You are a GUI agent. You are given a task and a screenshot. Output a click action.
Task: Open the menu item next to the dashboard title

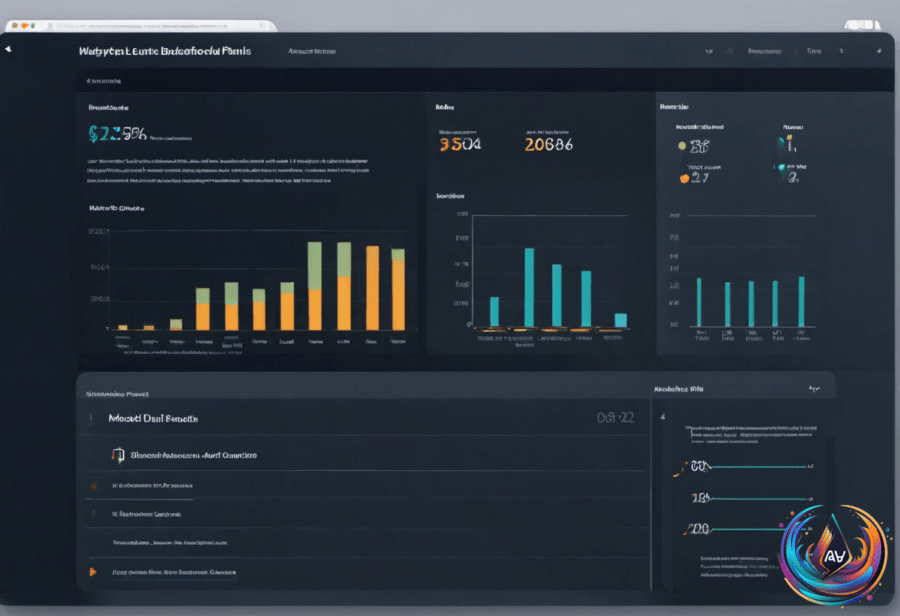tap(312, 51)
